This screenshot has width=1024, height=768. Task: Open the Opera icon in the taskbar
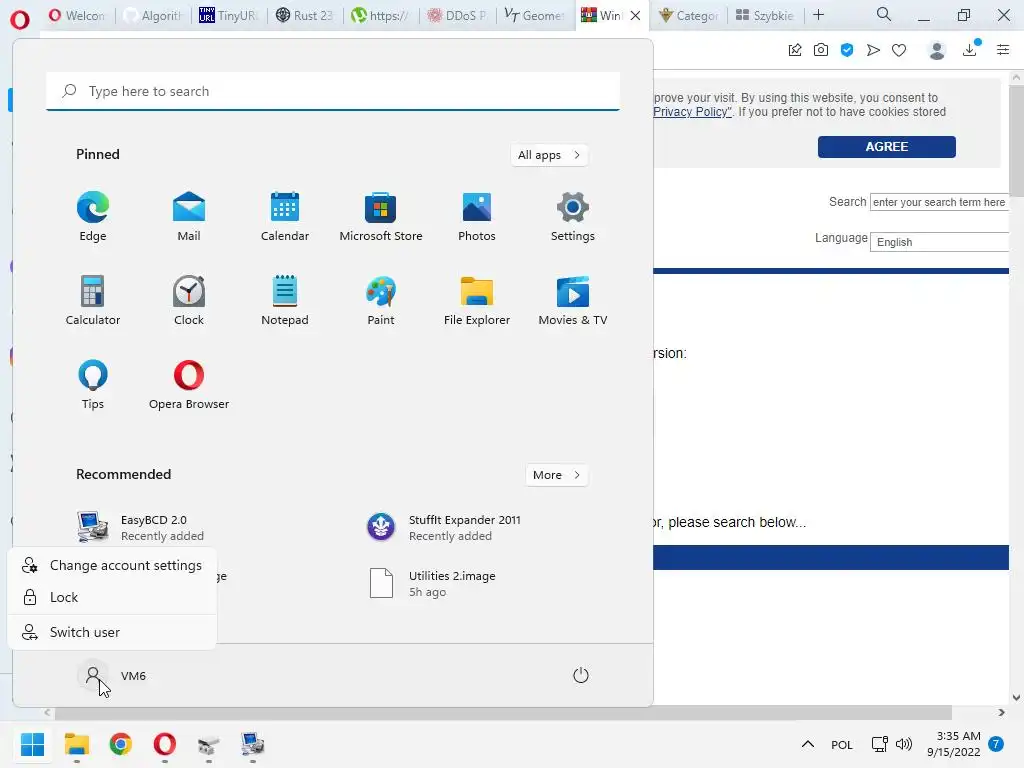pos(165,744)
